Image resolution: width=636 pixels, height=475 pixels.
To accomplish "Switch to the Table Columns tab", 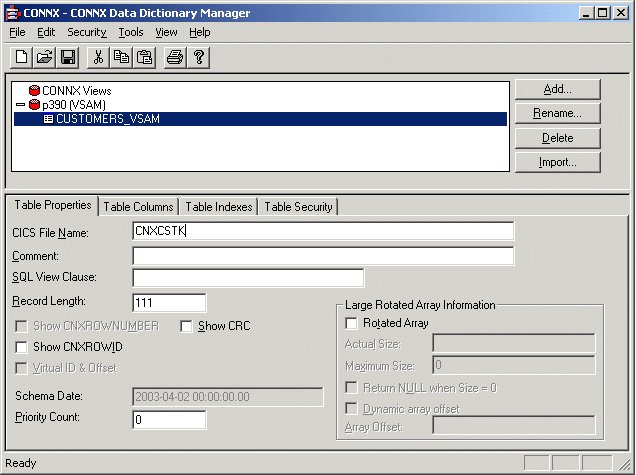I will [138, 207].
